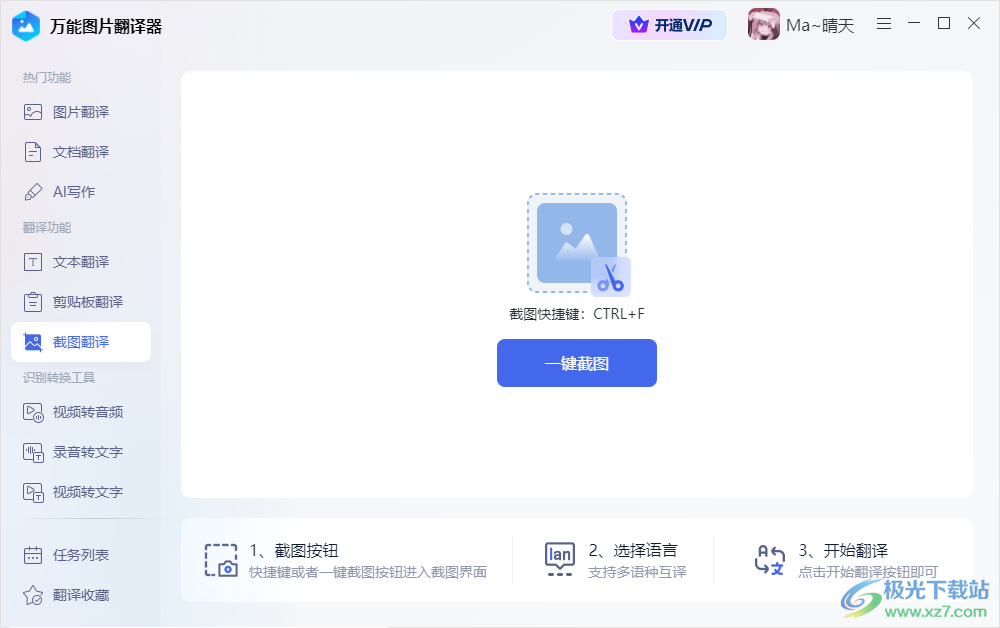
Task: Open the 文档翻译 document icon
Action: pos(33,152)
